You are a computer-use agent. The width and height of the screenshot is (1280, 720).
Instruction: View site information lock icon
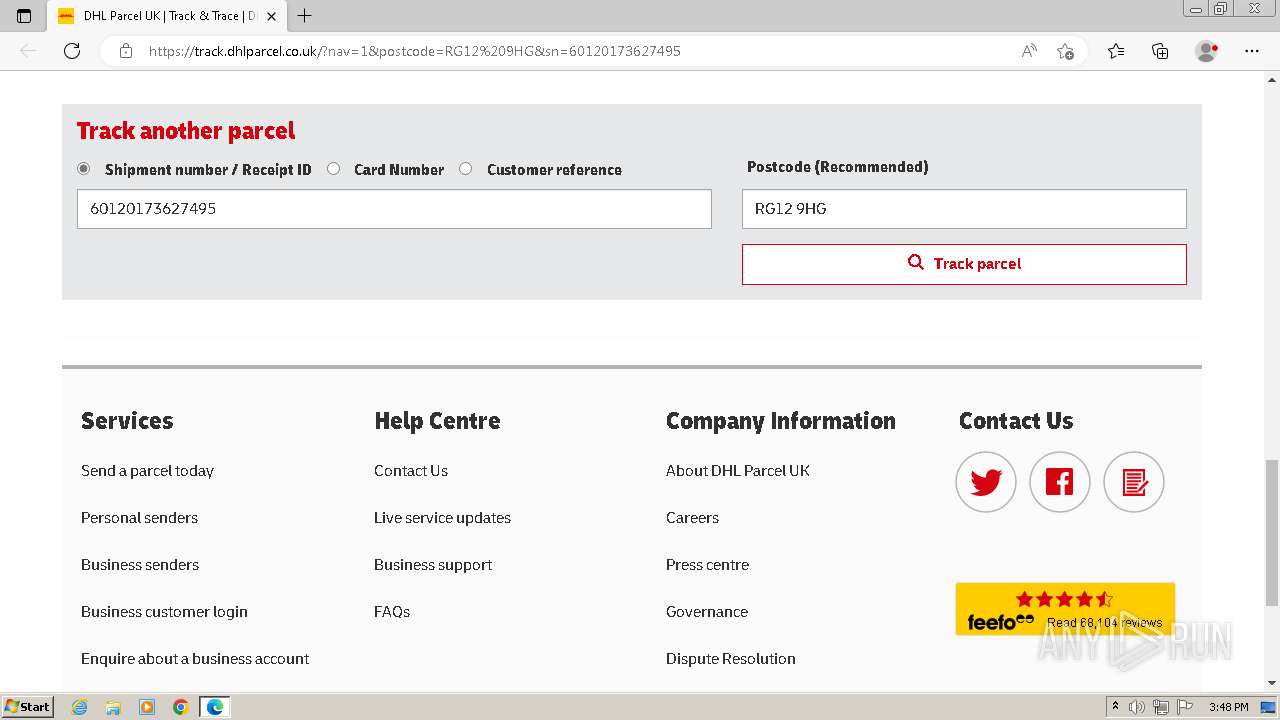[x=126, y=51]
